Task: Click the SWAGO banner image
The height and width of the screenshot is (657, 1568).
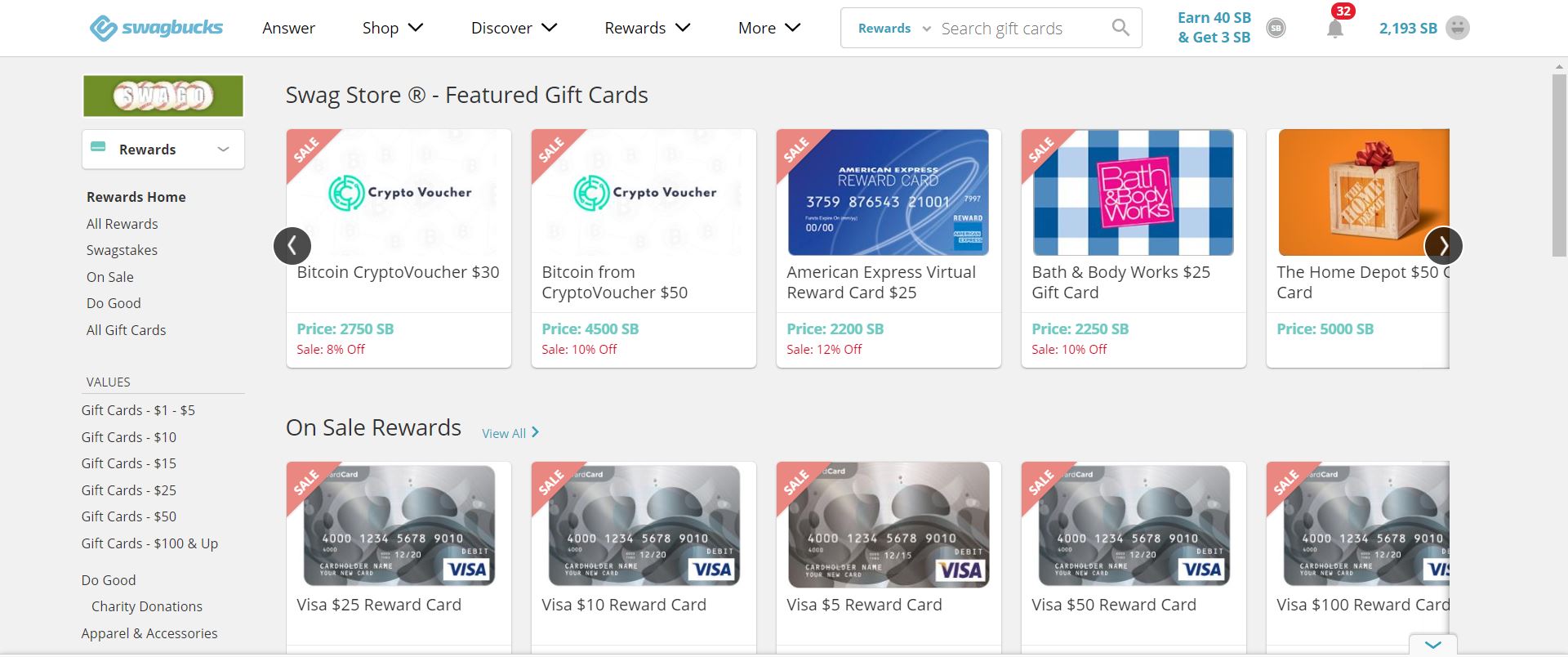Action: 163,96
